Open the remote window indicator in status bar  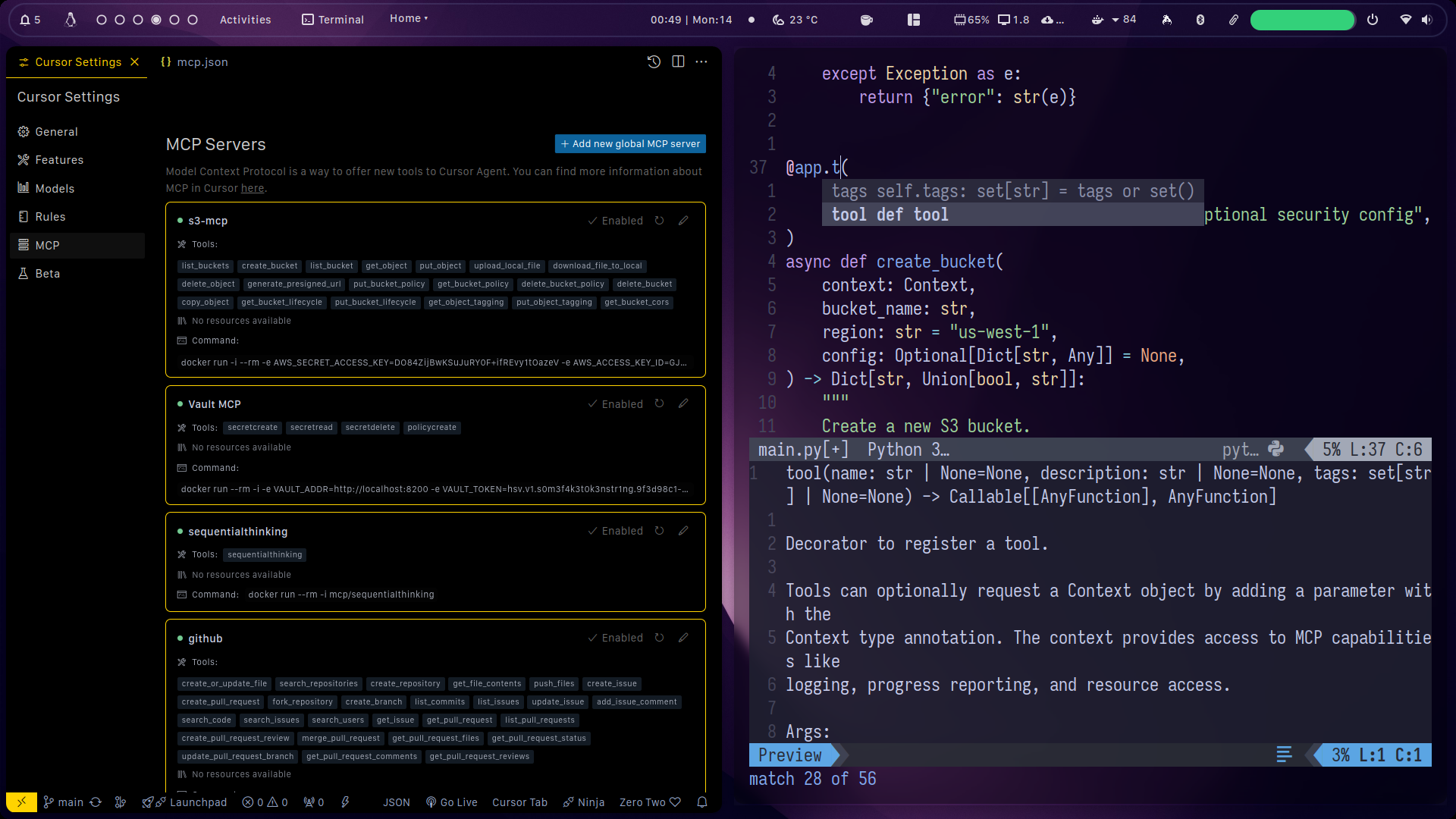tap(21, 802)
